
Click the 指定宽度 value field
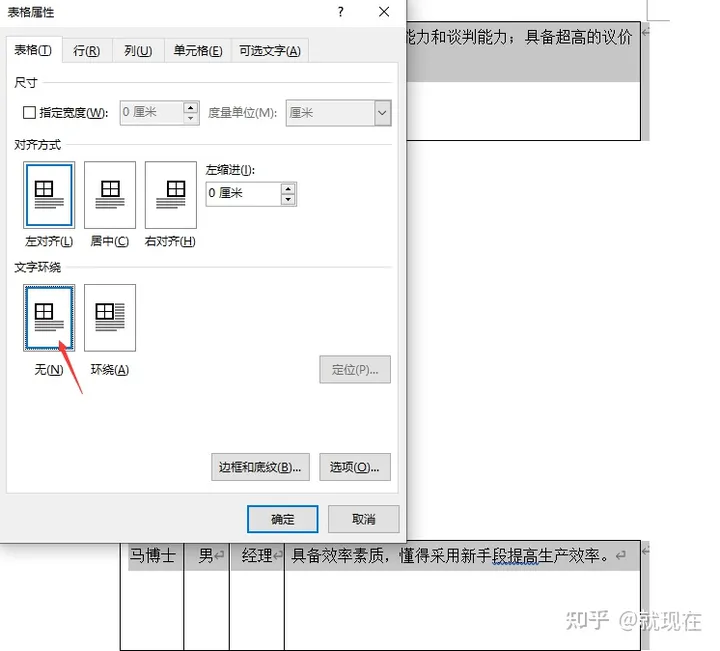click(x=152, y=113)
